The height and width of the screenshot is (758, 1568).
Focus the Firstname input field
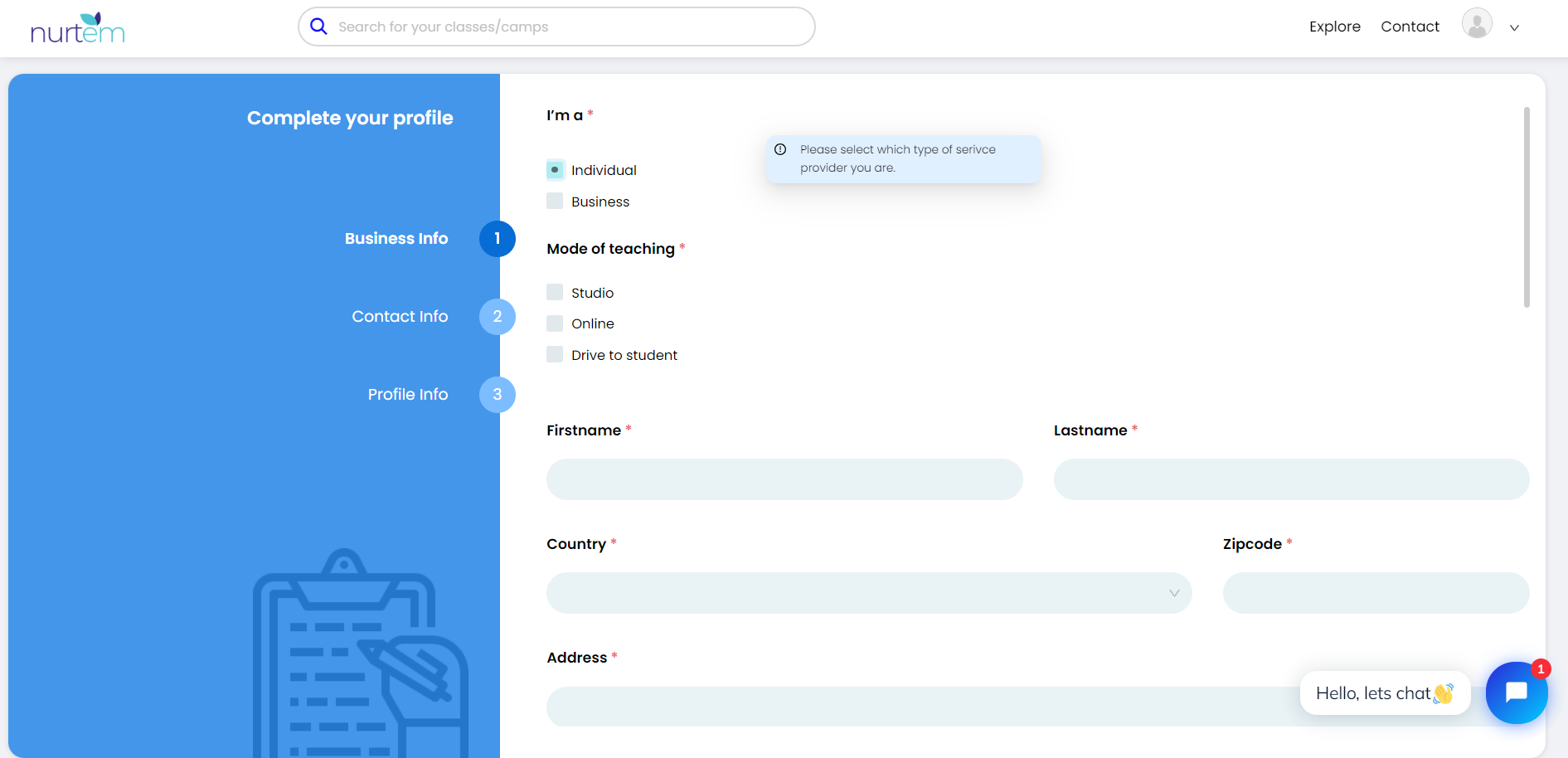[784, 479]
